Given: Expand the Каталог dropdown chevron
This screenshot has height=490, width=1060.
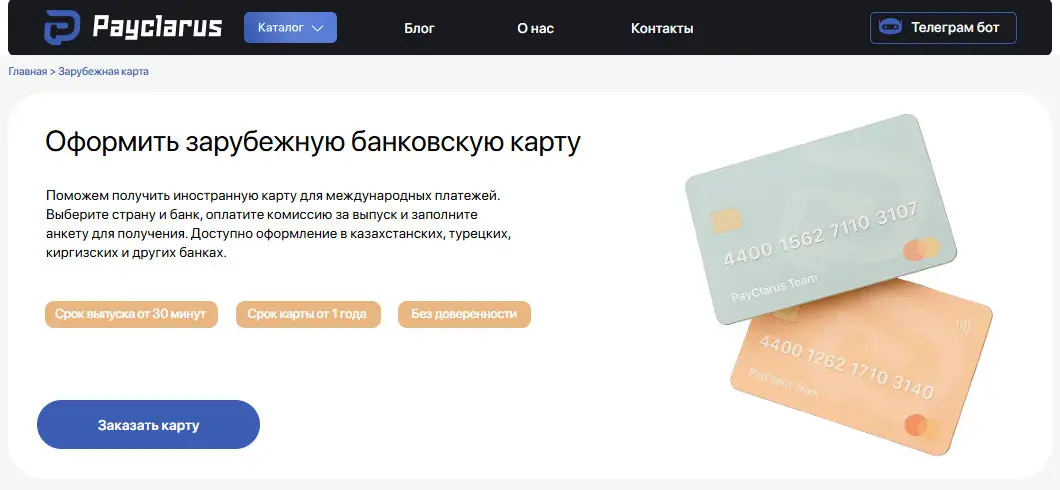Looking at the screenshot, I should (318, 28).
